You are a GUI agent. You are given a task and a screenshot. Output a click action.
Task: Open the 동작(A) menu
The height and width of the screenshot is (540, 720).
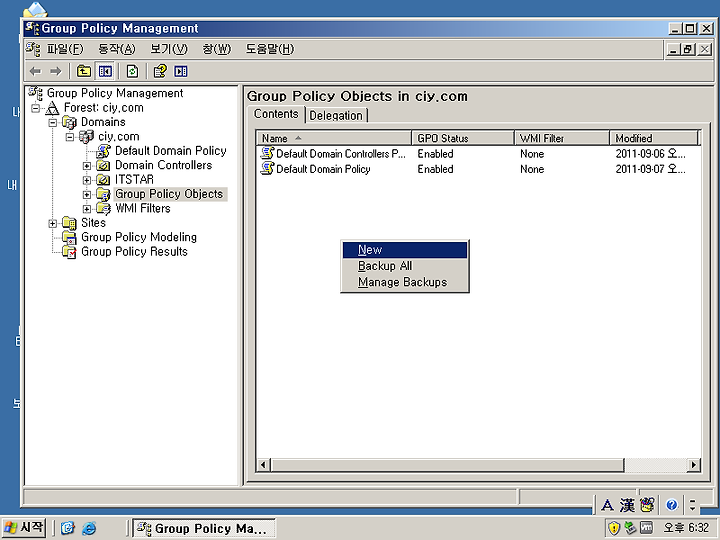117,49
